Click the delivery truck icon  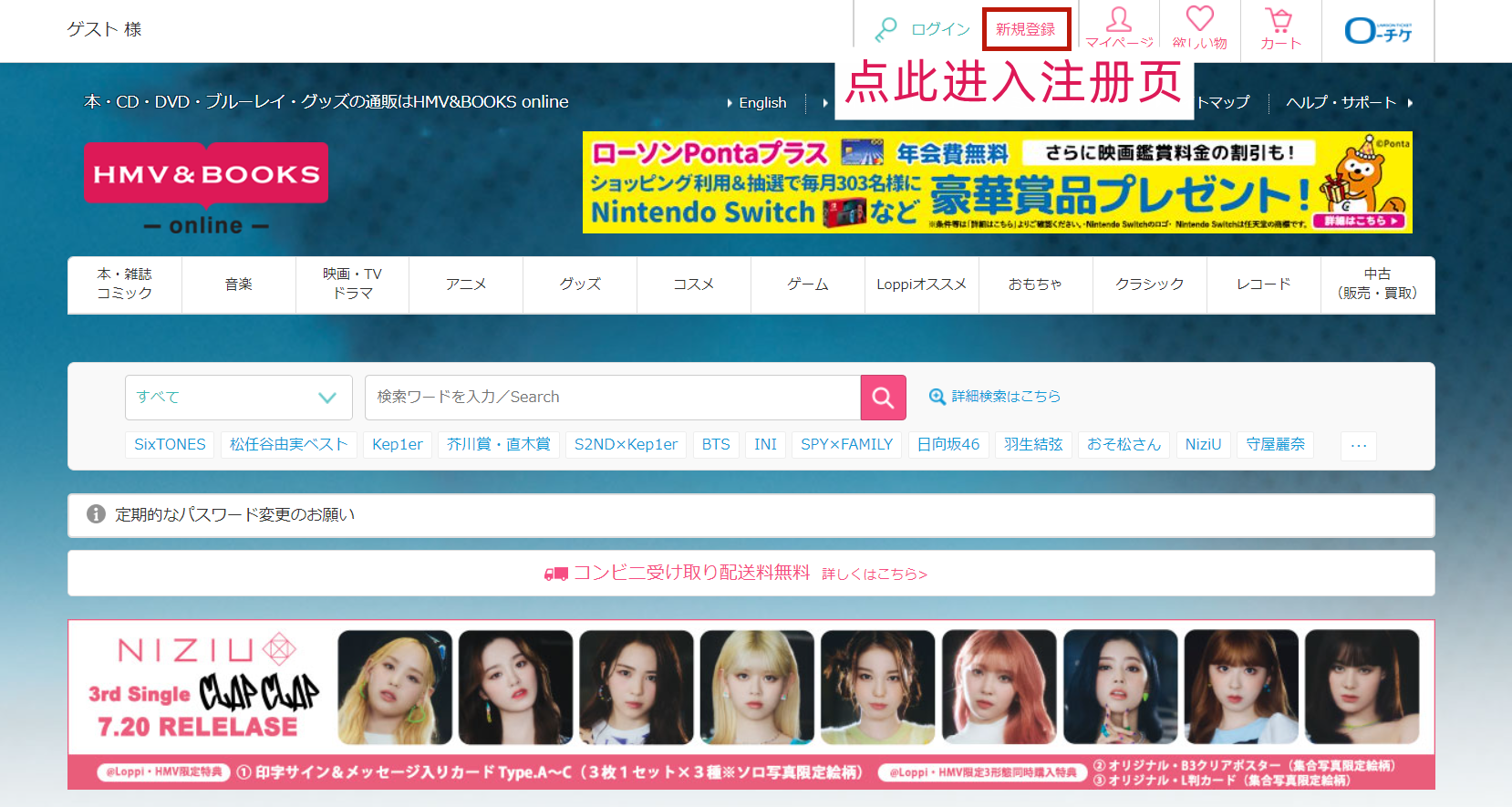tap(555, 574)
